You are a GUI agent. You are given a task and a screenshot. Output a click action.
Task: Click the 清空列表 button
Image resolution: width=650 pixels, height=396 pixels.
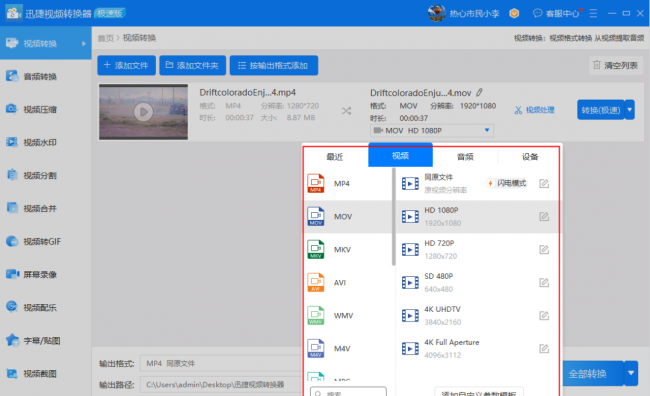(x=616, y=66)
